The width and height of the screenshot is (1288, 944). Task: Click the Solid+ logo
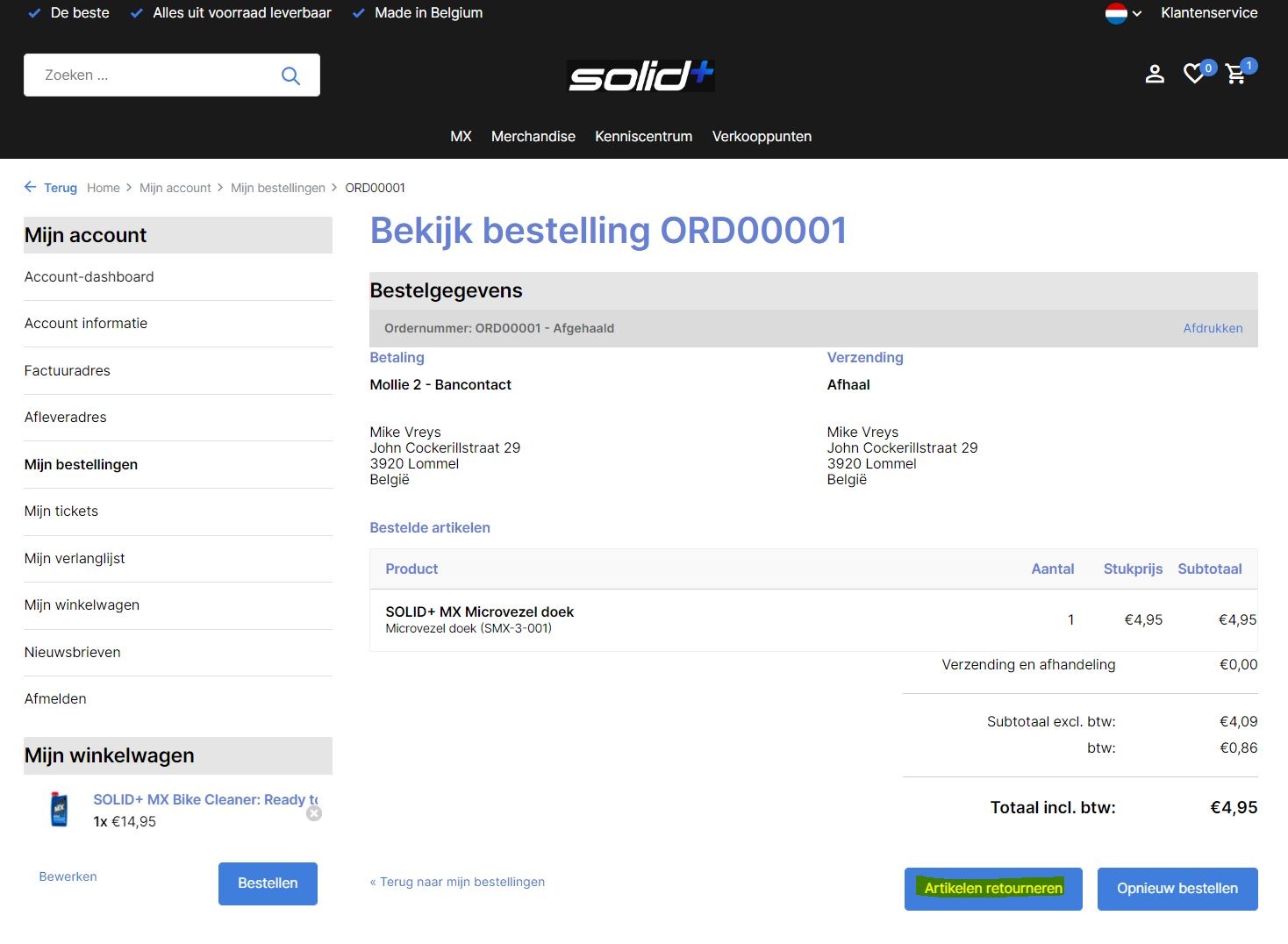[x=640, y=75]
